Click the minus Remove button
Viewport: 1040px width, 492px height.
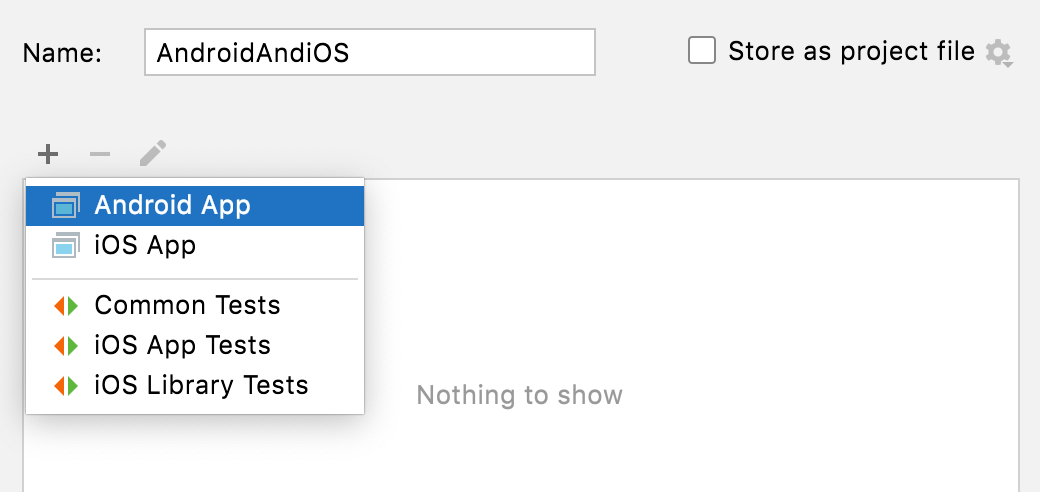tap(100, 154)
